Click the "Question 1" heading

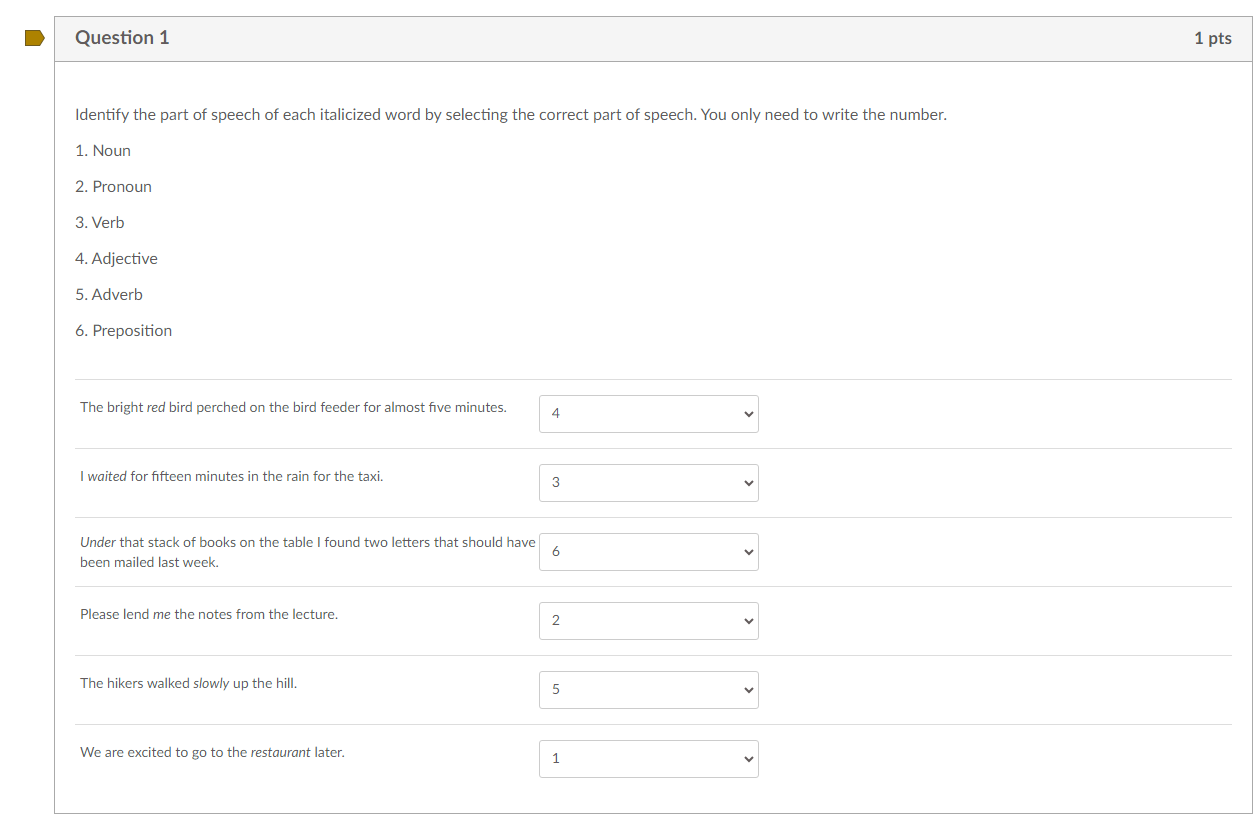coord(122,38)
